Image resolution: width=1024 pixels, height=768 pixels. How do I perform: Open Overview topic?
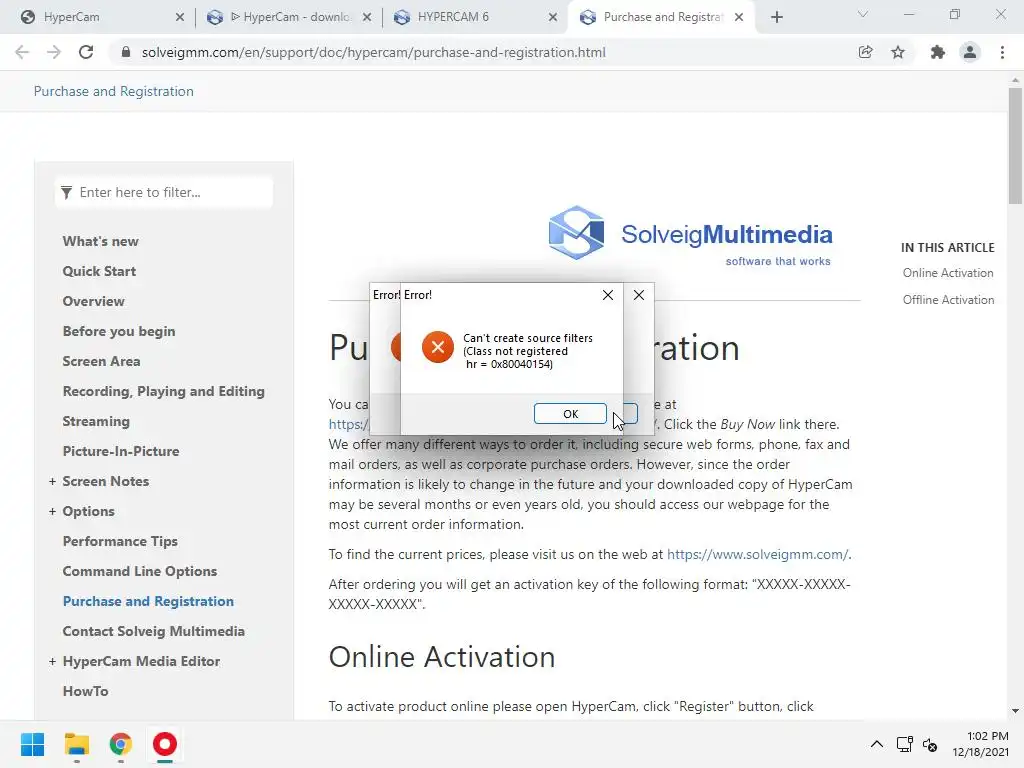click(x=93, y=301)
